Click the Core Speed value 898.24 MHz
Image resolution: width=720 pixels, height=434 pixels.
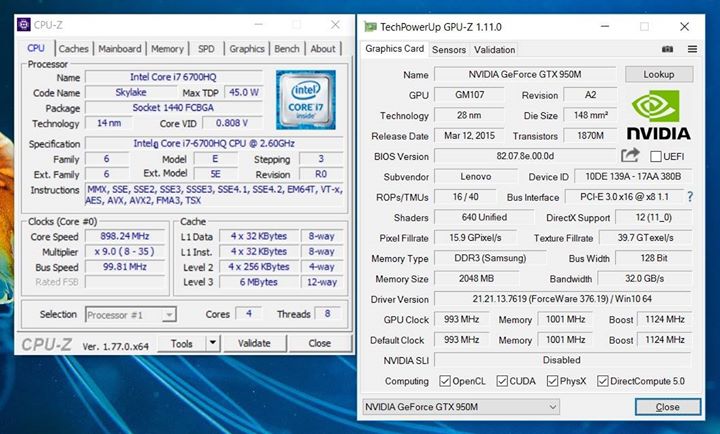tap(125, 237)
